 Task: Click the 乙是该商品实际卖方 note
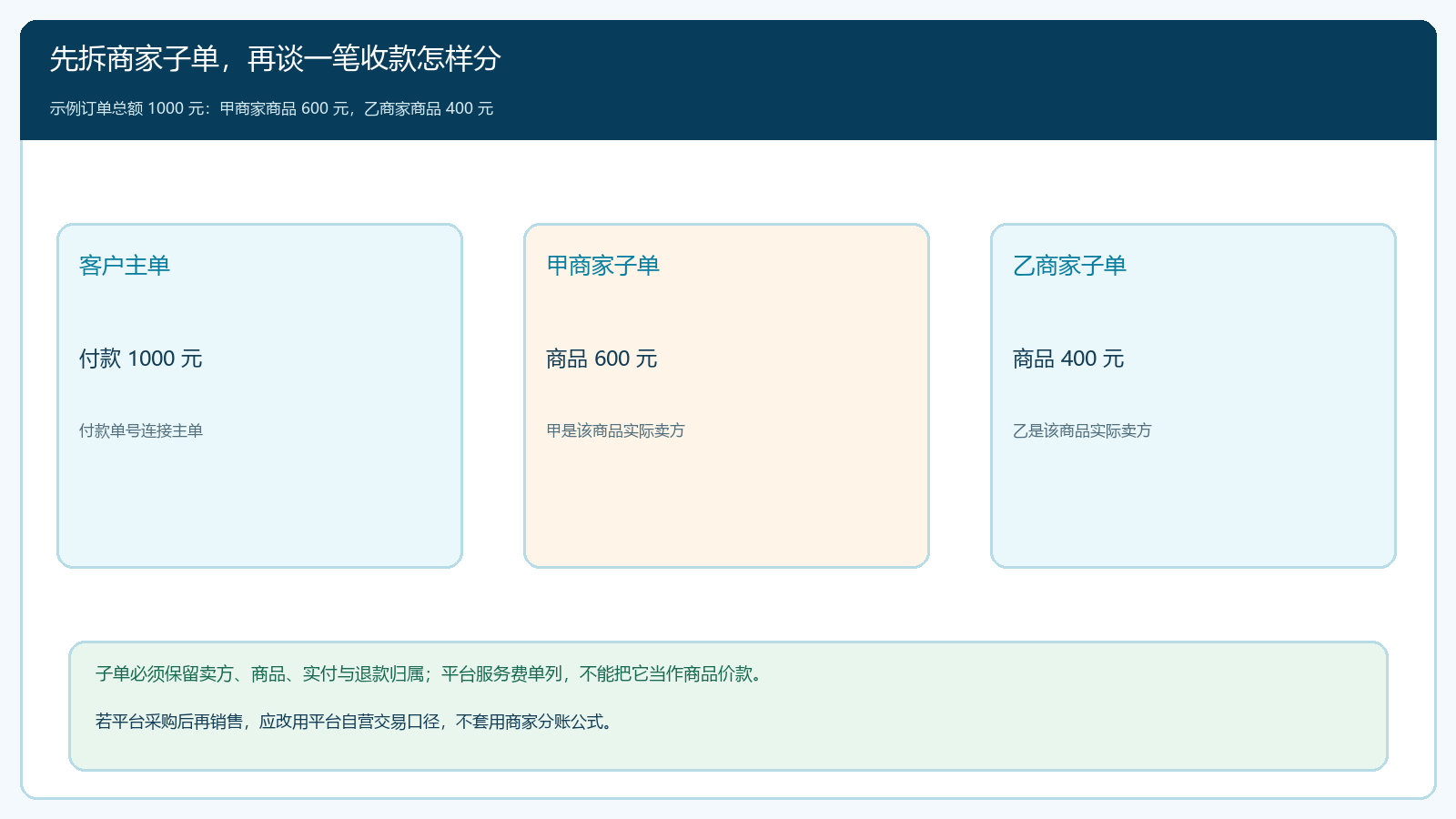click(1082, 430)
